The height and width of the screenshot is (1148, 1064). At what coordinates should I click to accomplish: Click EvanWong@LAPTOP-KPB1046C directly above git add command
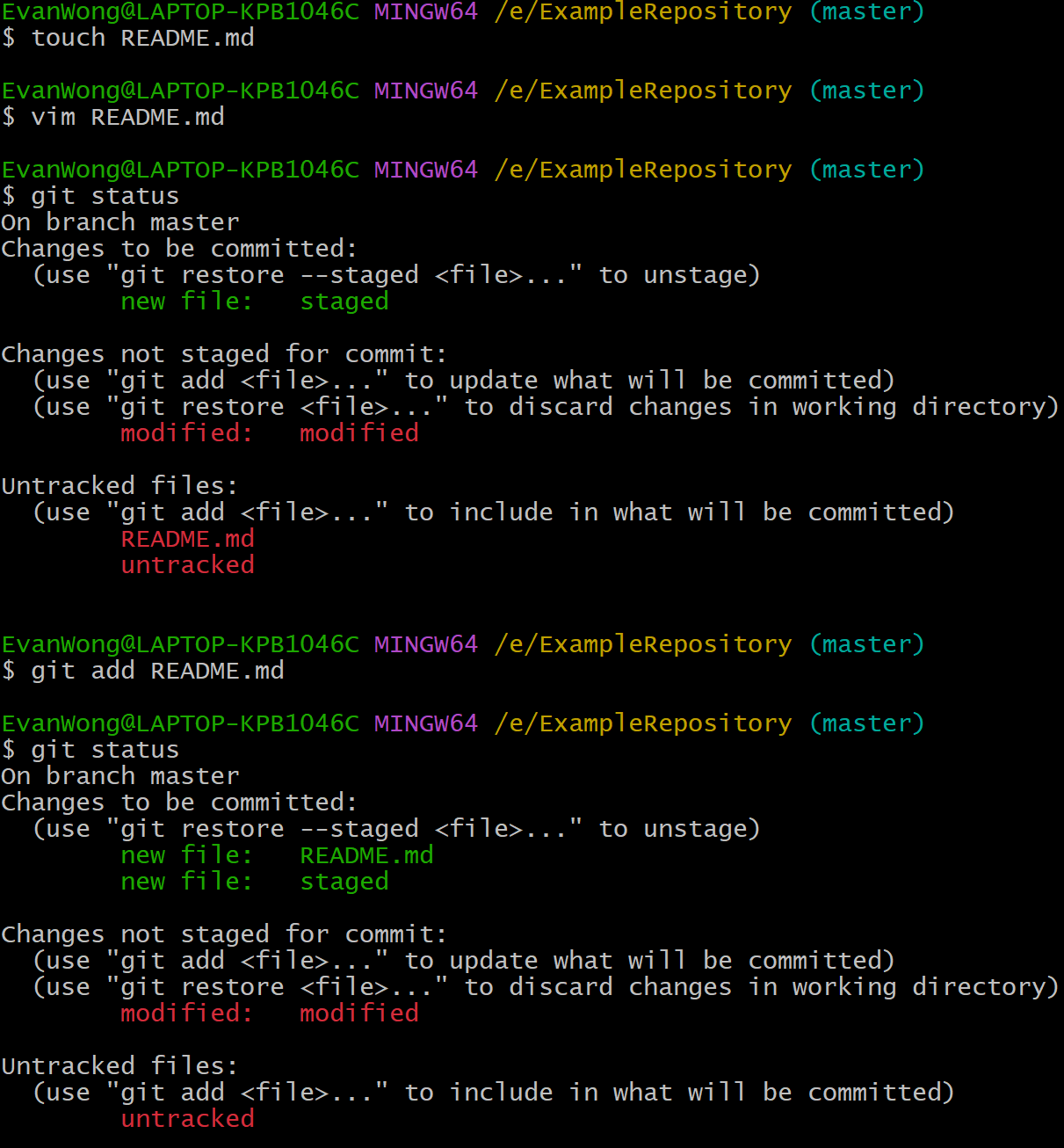point(180,645)
